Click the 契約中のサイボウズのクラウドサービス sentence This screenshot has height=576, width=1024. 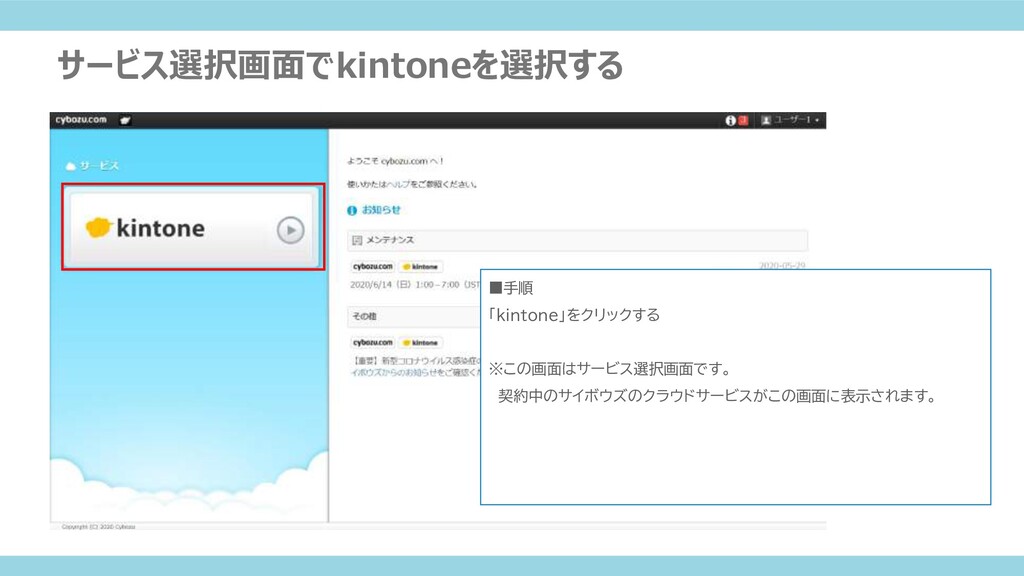pos(718,396)
